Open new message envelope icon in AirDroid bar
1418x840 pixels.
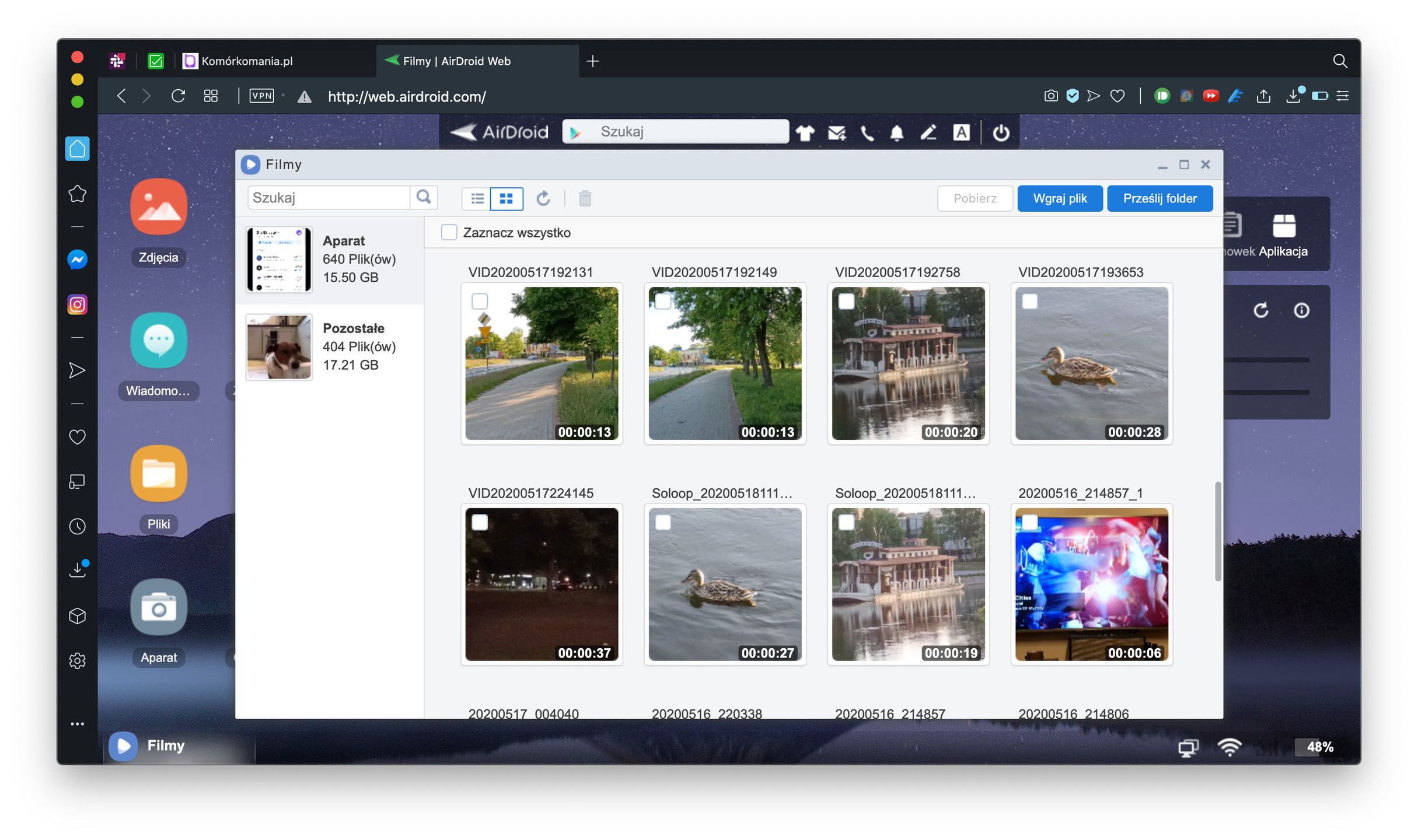point(837,133)
